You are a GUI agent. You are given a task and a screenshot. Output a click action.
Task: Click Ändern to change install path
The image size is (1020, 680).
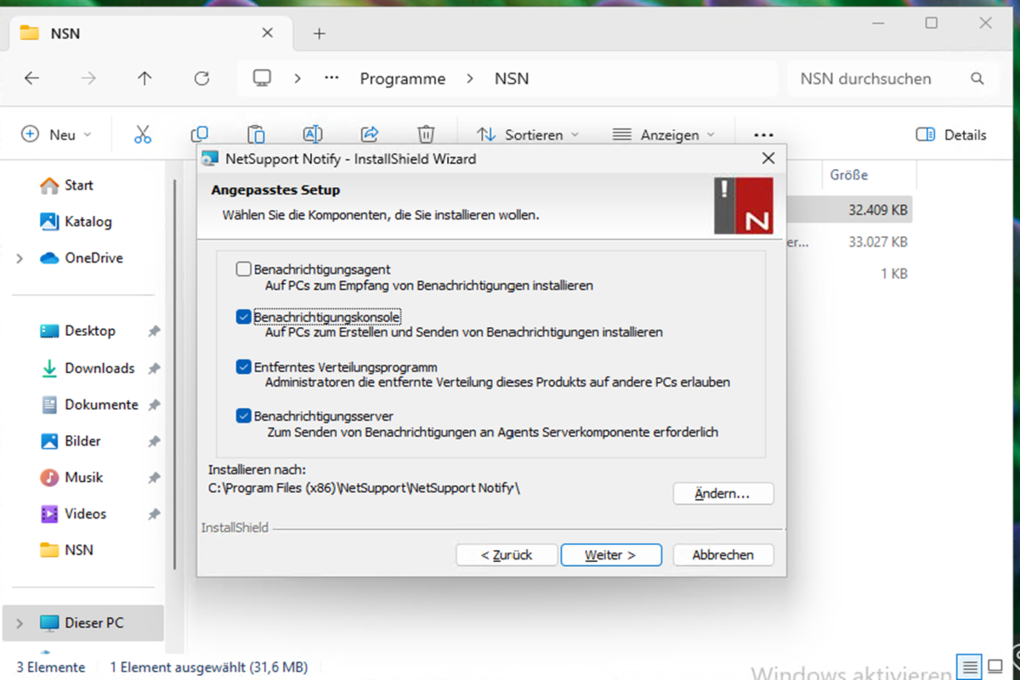pos(723,494)
